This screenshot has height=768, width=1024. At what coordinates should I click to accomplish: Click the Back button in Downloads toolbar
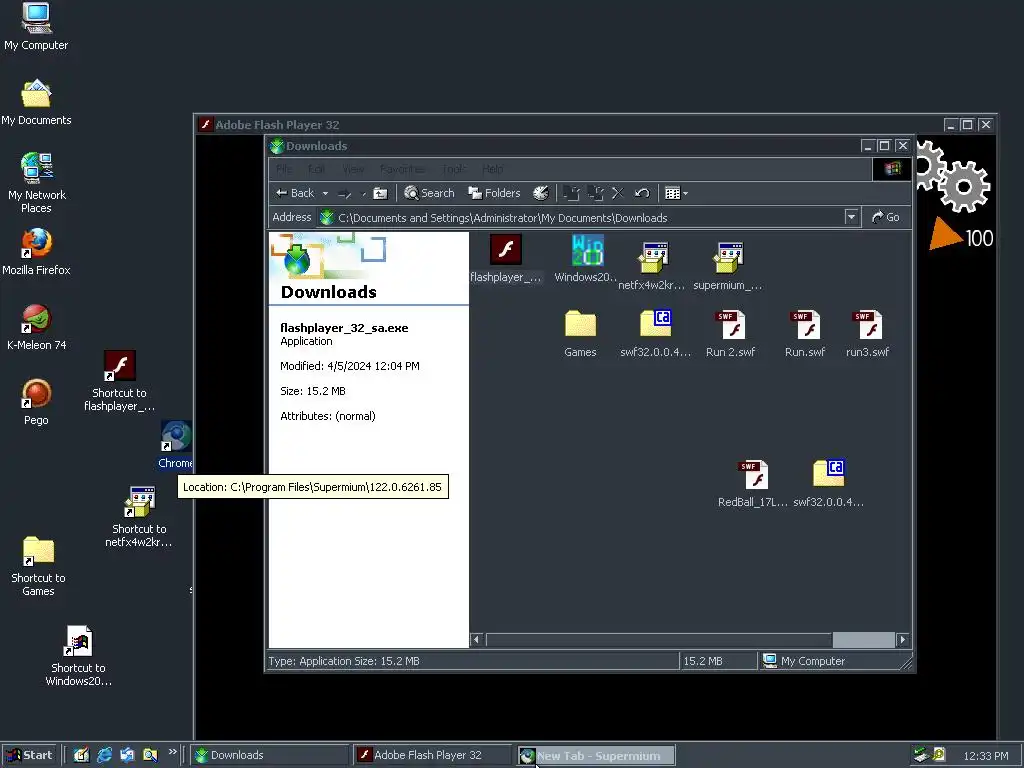point(295,193)
